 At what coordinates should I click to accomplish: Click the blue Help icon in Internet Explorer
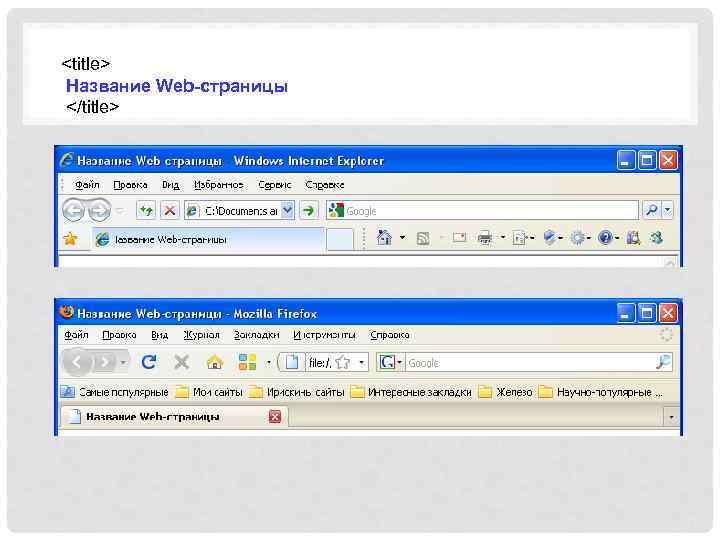pos(605,237)
